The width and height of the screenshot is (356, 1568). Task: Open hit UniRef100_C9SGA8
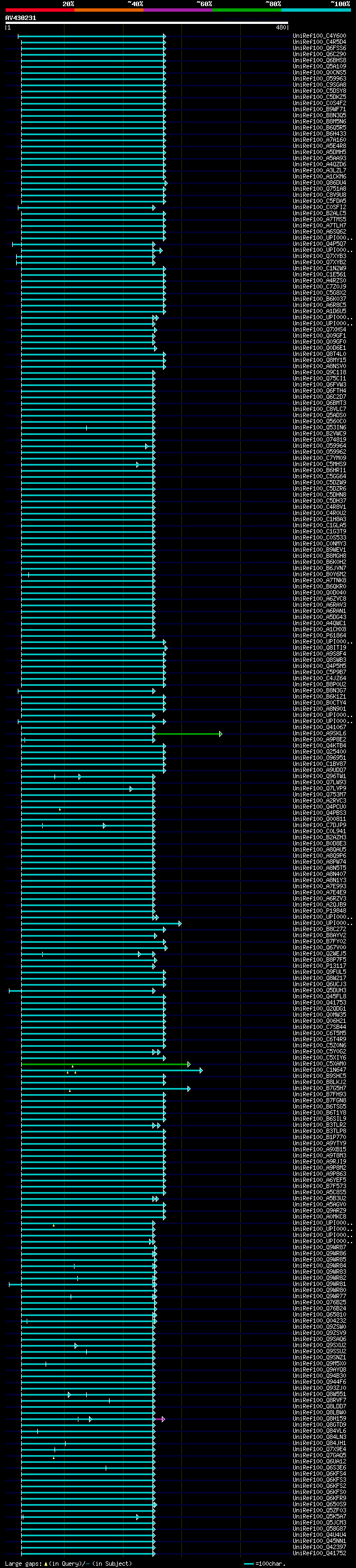pos(319,85)
